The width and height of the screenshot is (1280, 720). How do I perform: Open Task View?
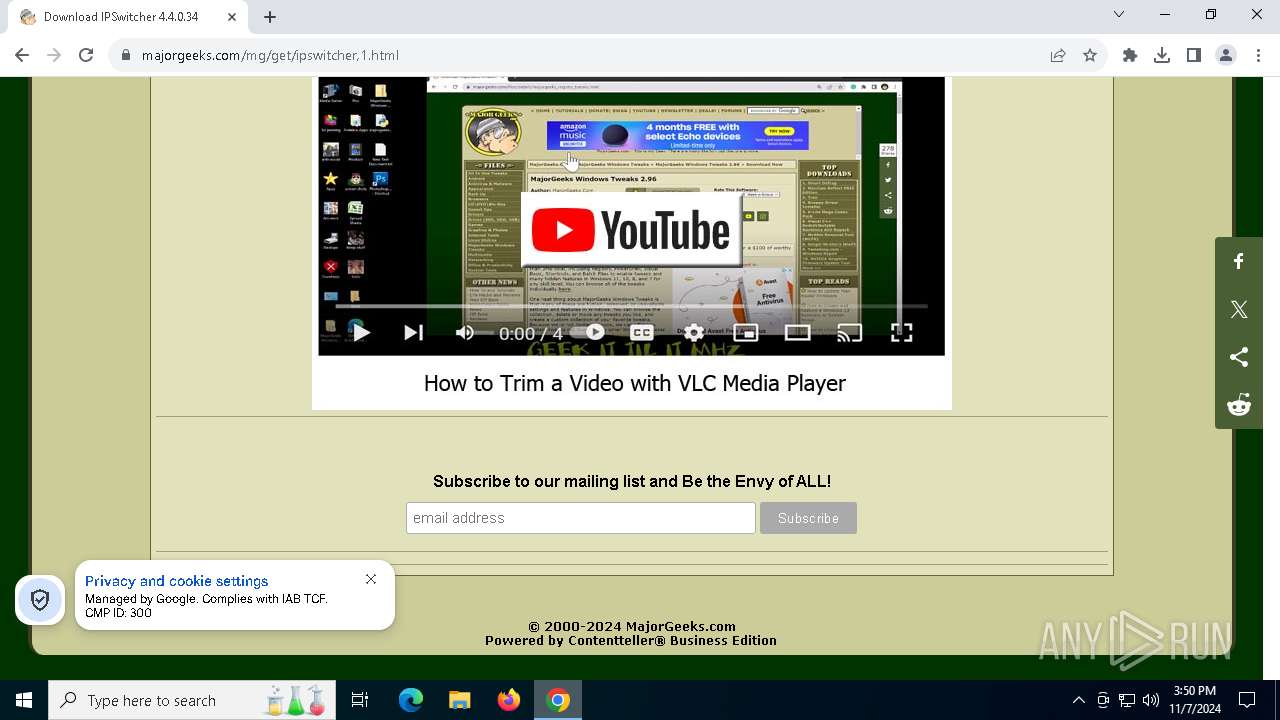[360, 700]
